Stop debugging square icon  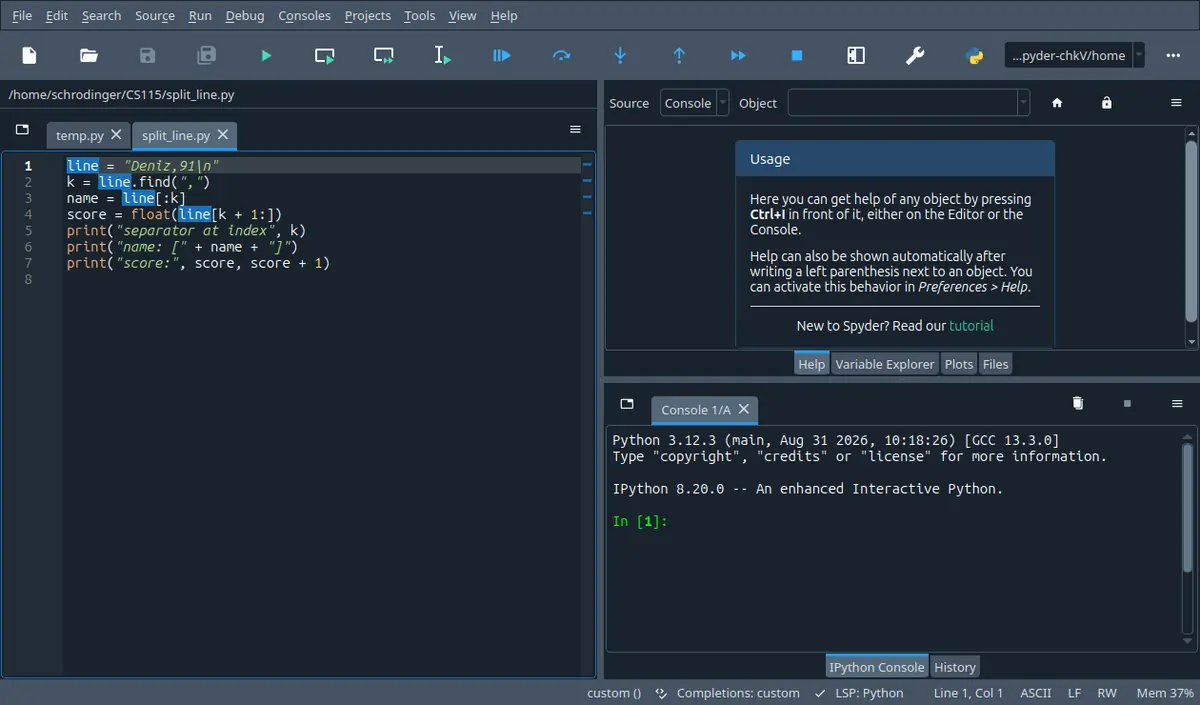[797, 56]
